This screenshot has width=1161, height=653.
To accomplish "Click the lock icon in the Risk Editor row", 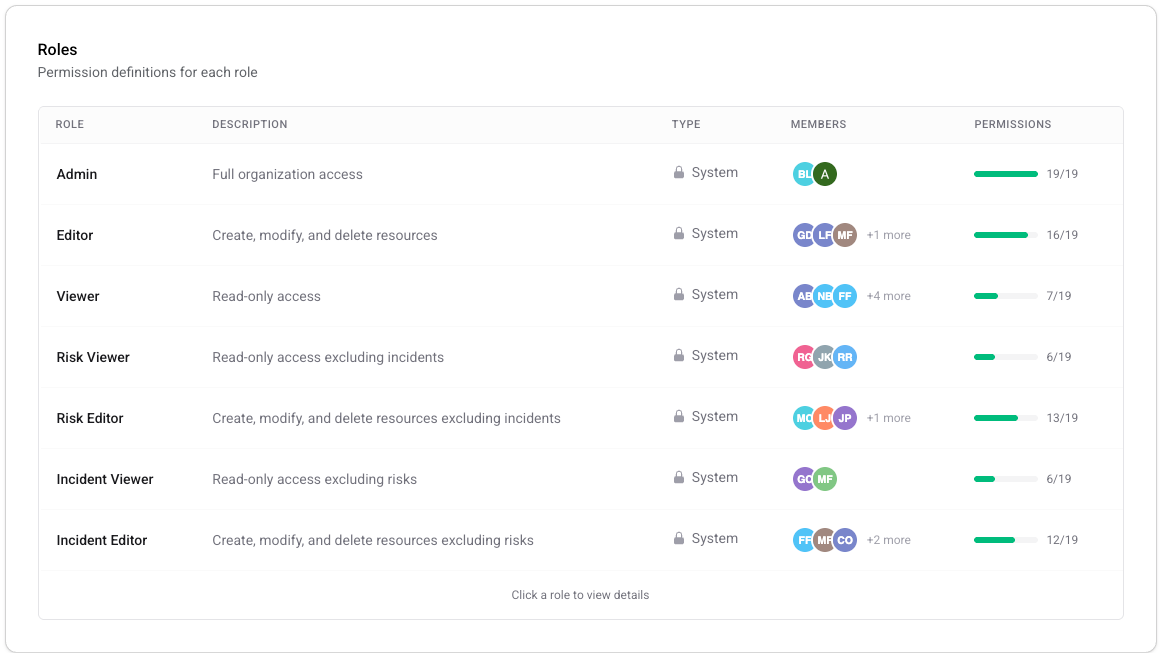I will (678, 417).
